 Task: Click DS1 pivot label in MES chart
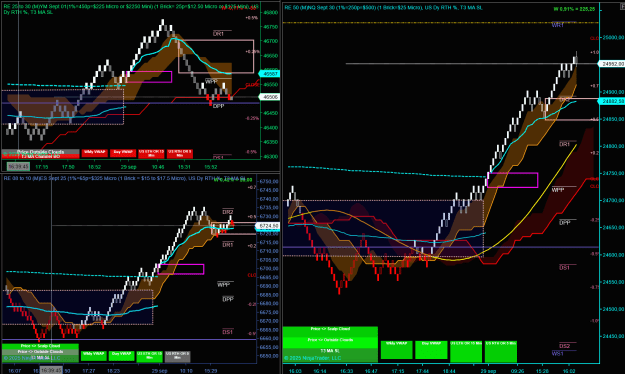point(228,332)
